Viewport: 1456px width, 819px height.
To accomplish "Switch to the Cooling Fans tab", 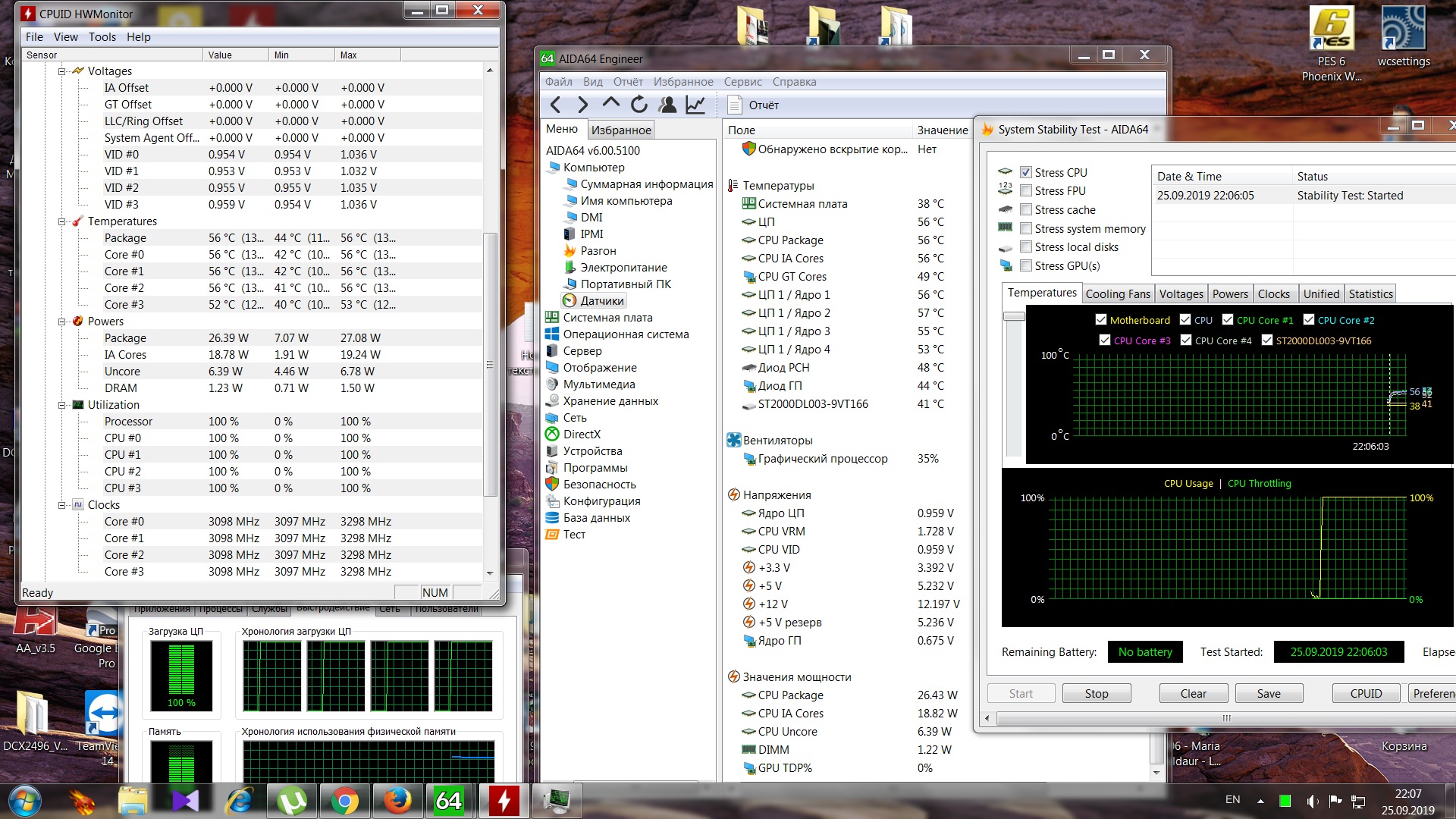I will click(x=1117, y=294).
